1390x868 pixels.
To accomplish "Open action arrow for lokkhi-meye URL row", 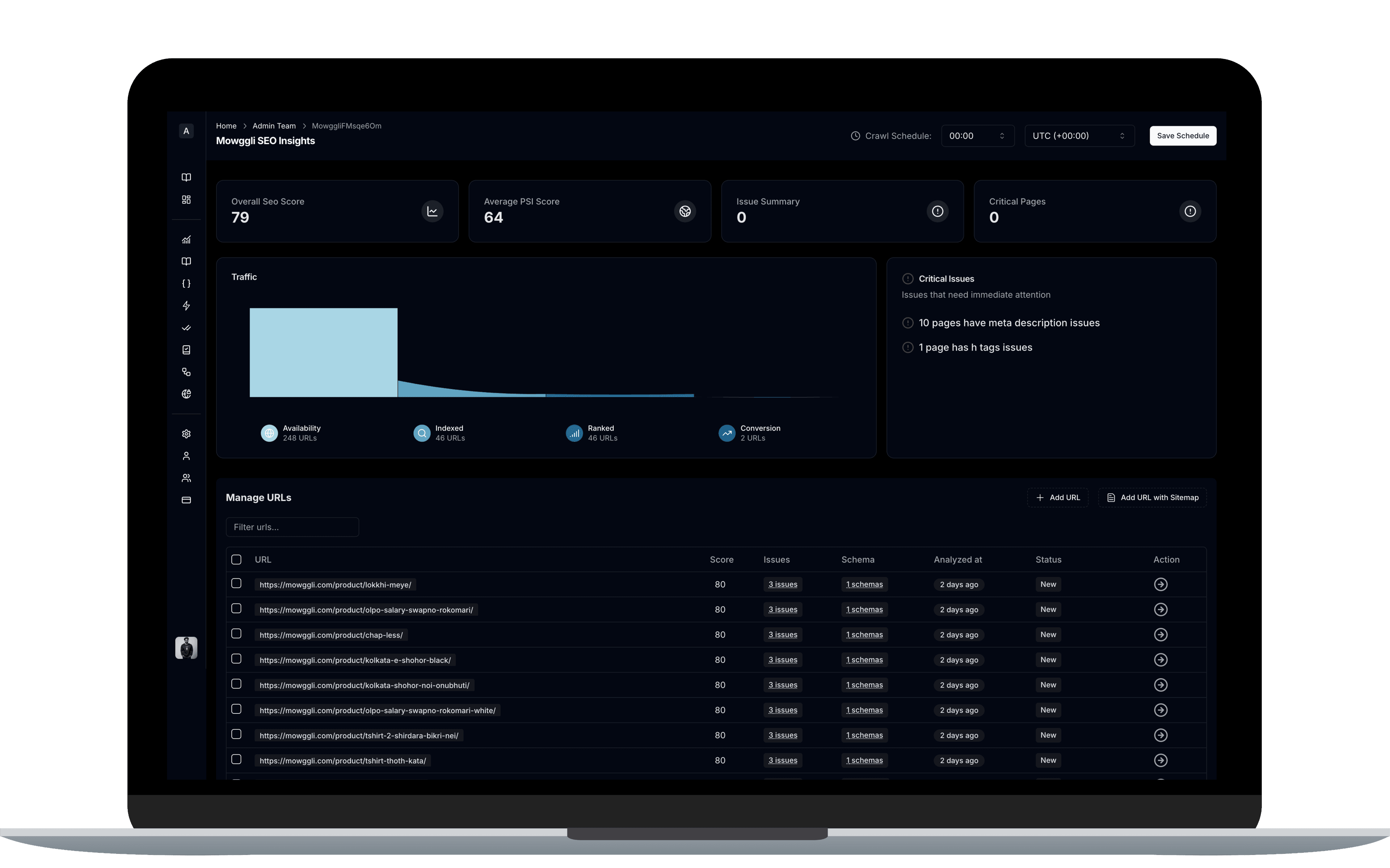I will click(1161, 585).
